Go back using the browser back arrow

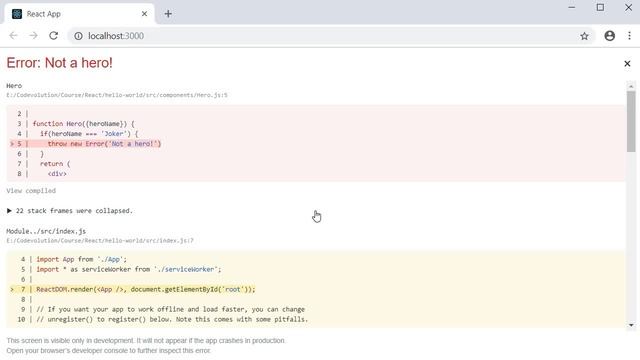(13, 36)
